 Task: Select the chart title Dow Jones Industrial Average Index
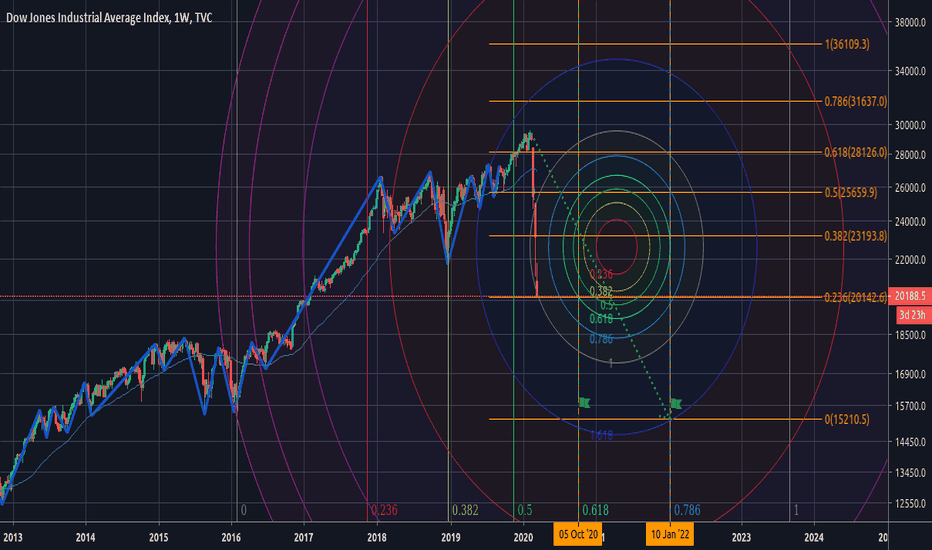pos(87,18)
